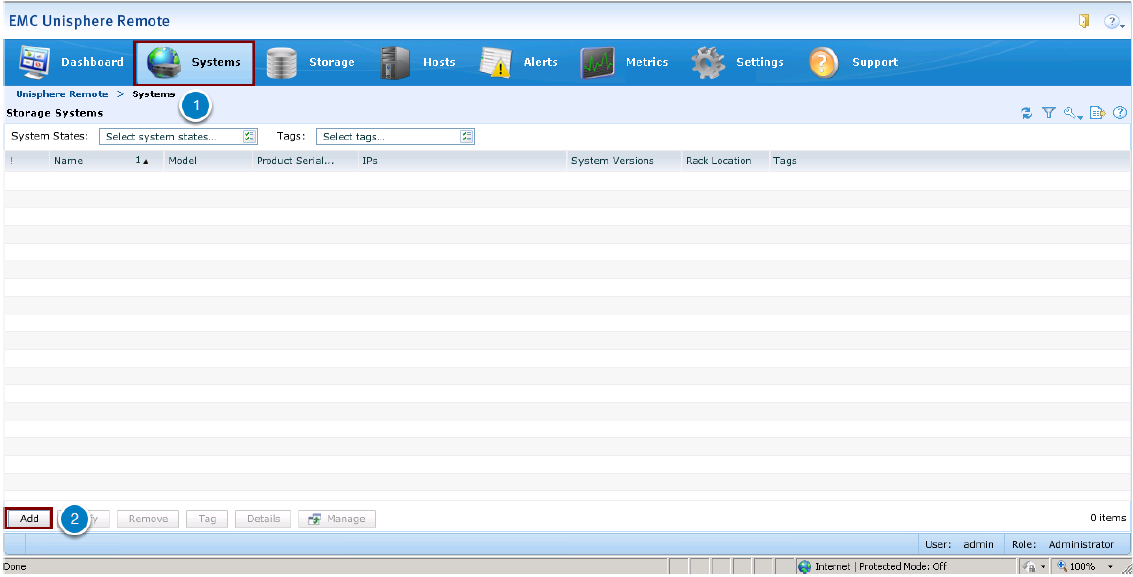This screenshot has height=577, width=1133.
Task: Click the Add button
Action: (29, 519)
